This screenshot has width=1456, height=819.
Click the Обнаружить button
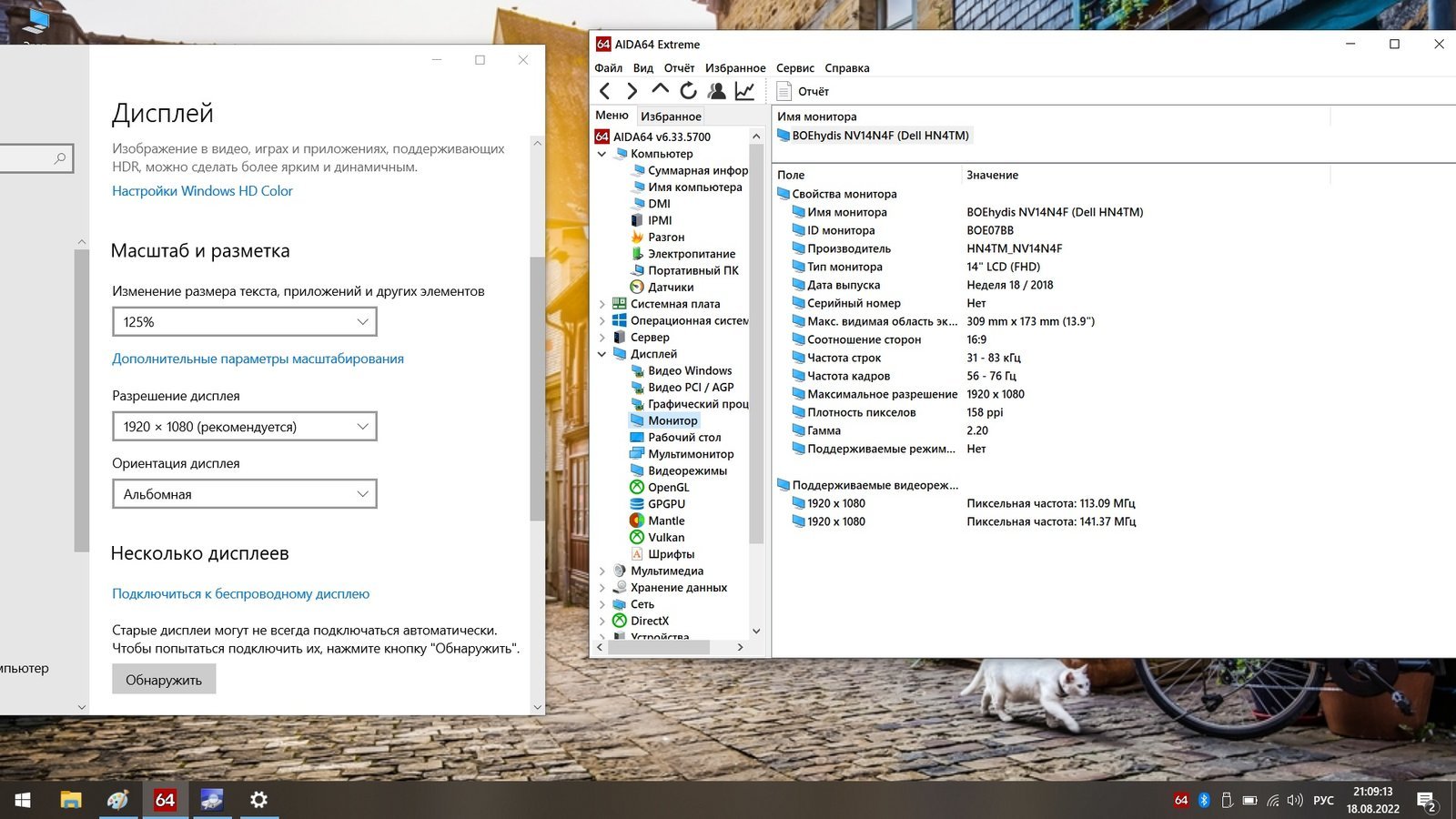(x=164, y=680)
